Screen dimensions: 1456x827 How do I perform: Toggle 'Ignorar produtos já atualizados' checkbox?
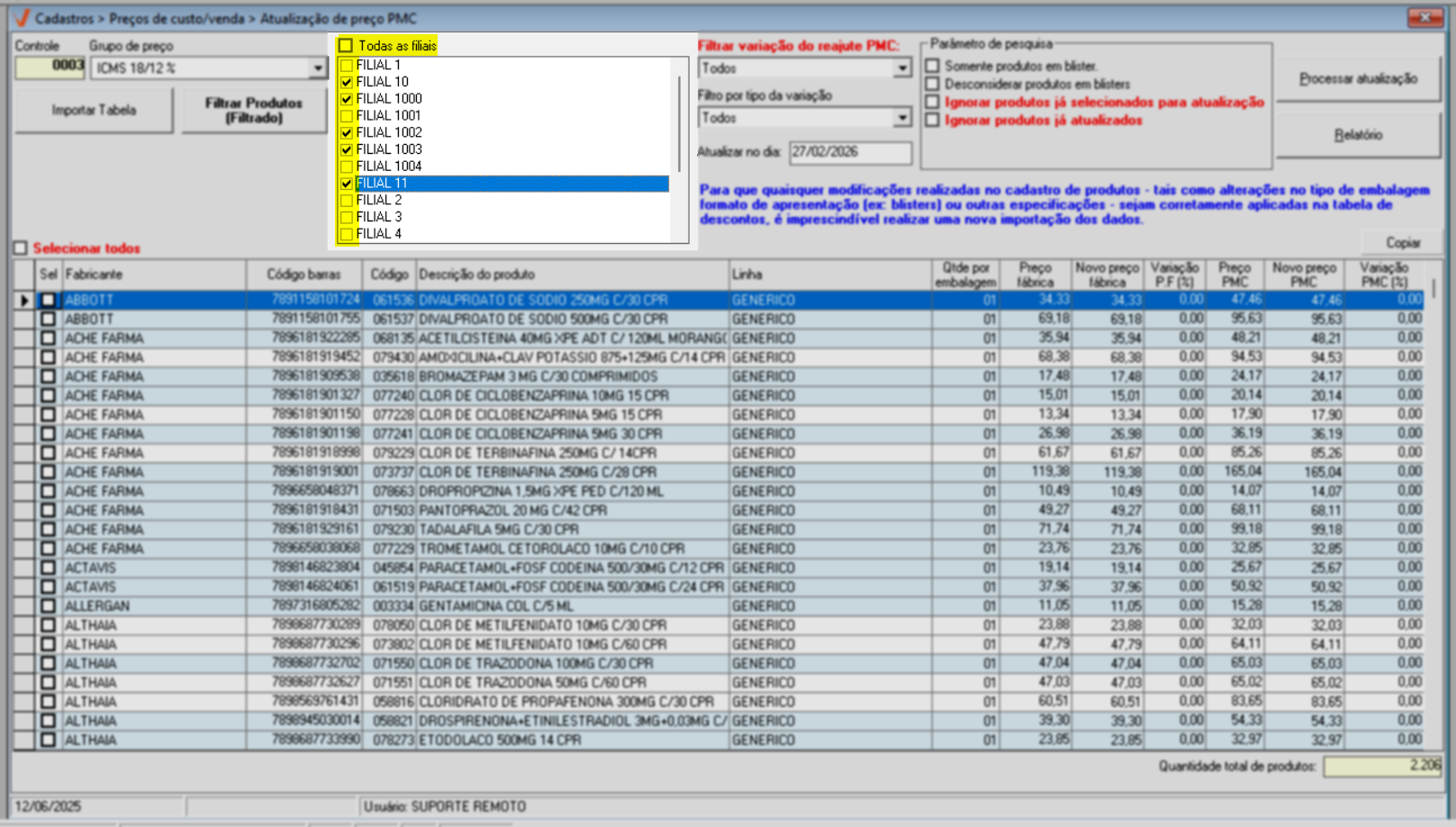click(933, 120)
